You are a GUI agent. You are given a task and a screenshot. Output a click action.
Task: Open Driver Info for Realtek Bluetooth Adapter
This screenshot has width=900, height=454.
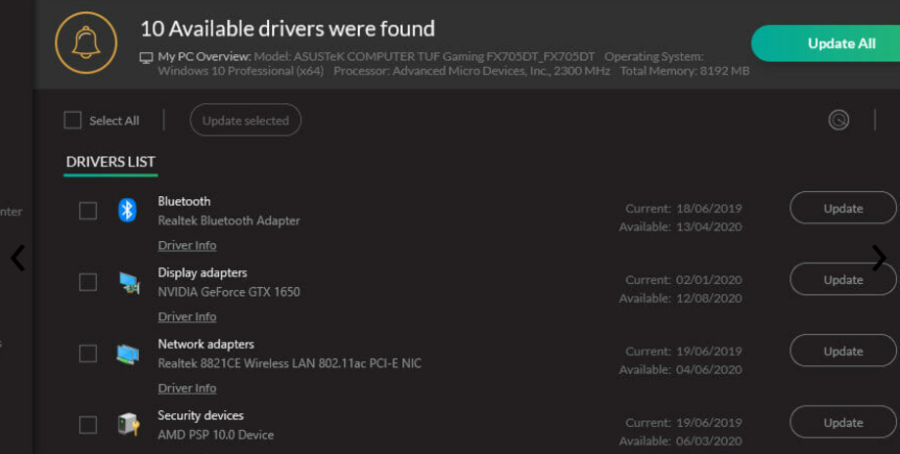point(187,245)
